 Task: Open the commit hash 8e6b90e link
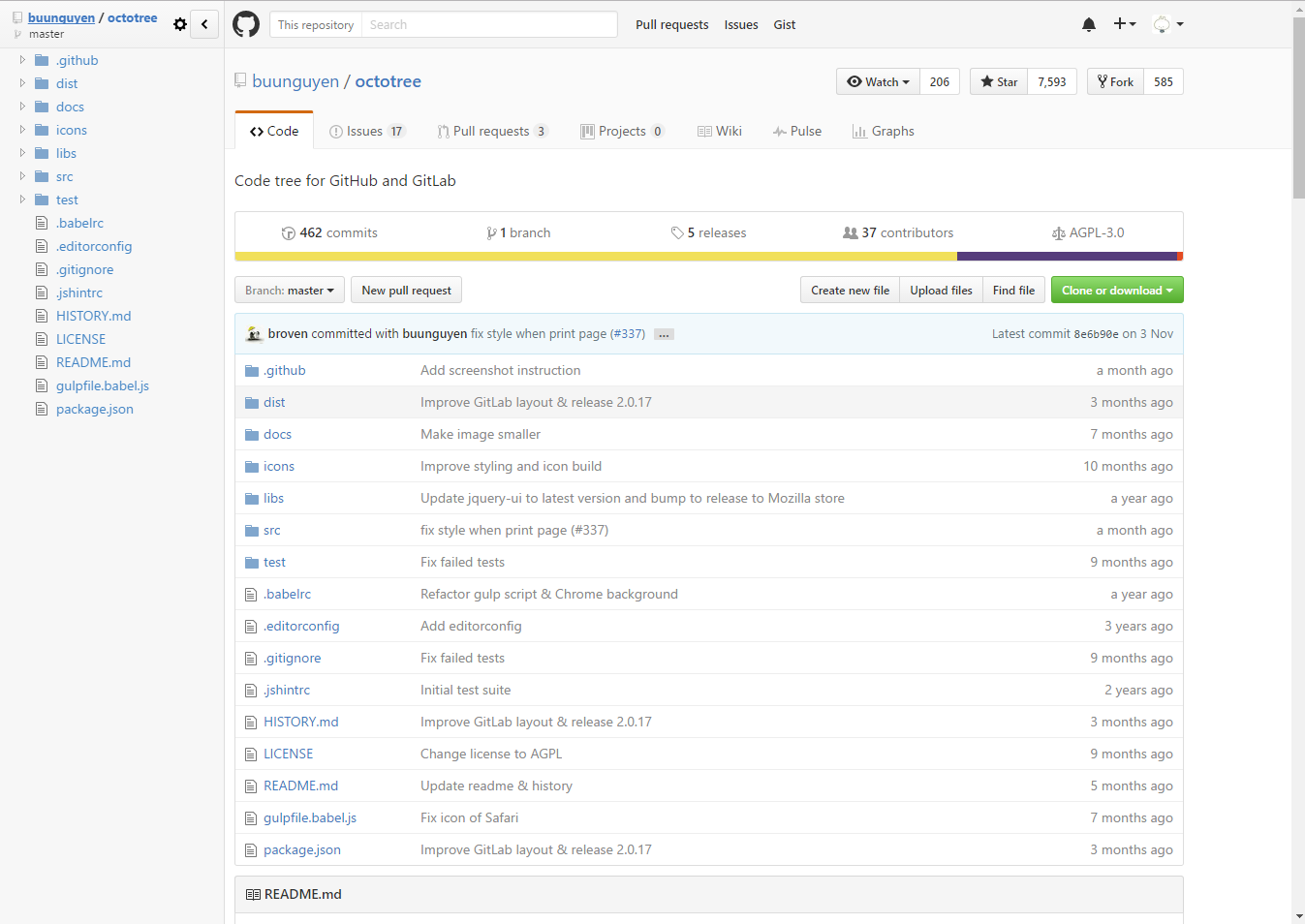pyautogui.click(x=1096, y=334)
